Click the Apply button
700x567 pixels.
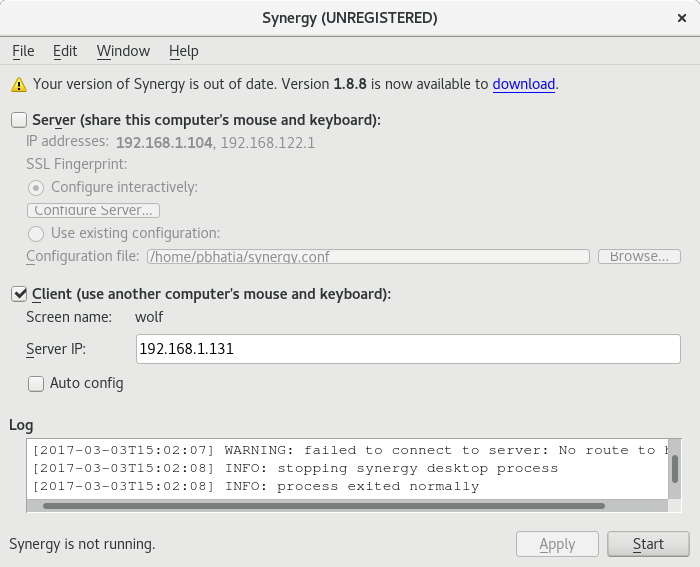557,544
